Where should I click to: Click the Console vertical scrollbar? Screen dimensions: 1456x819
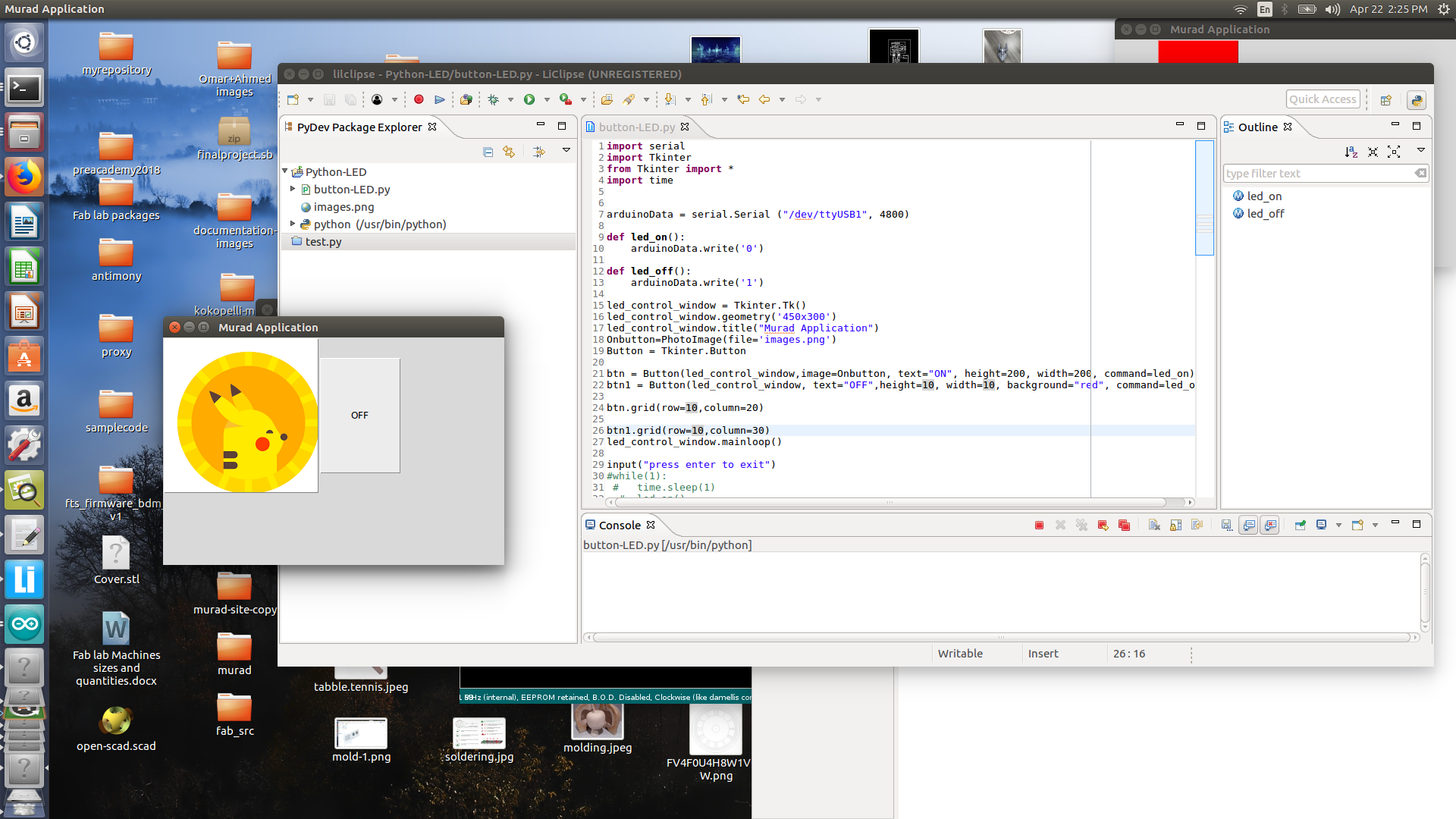coord(1425,591)
